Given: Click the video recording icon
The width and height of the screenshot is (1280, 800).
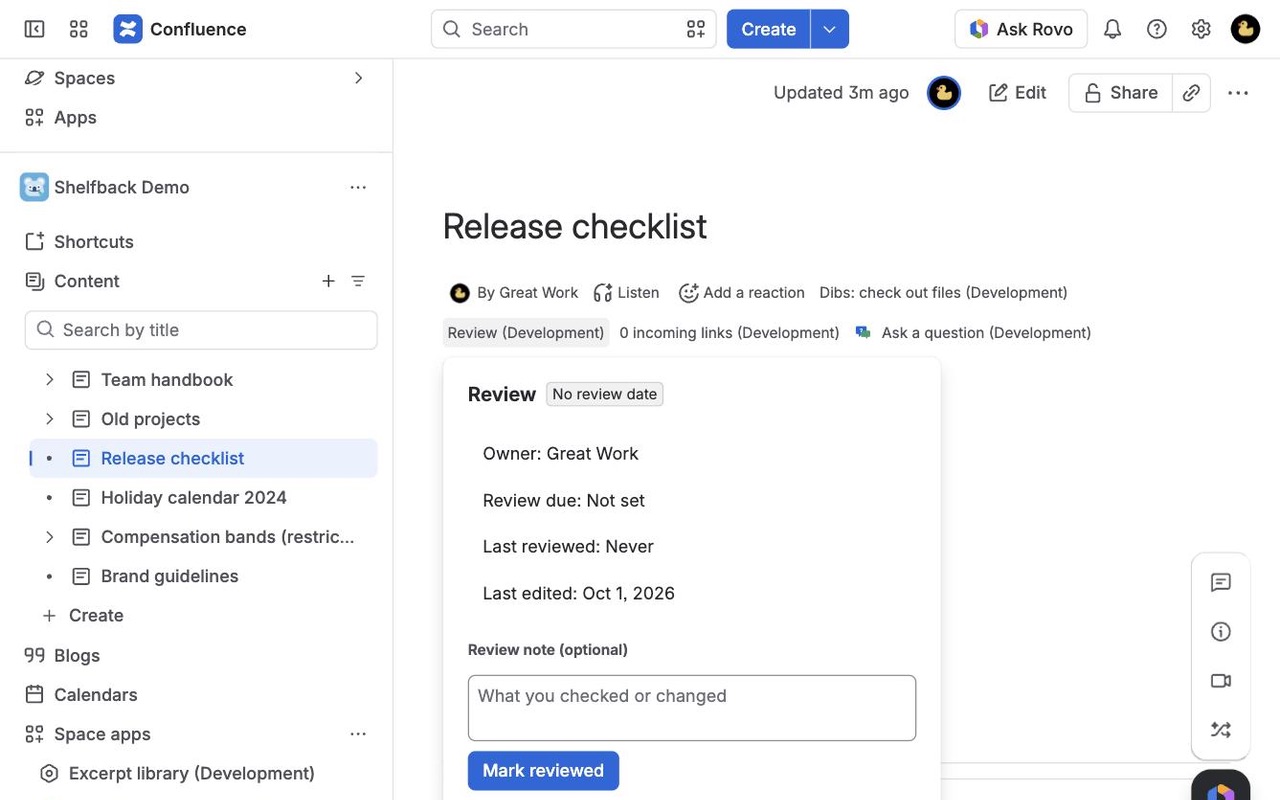Looking at the screenshot, I should tap(1220, 680).
